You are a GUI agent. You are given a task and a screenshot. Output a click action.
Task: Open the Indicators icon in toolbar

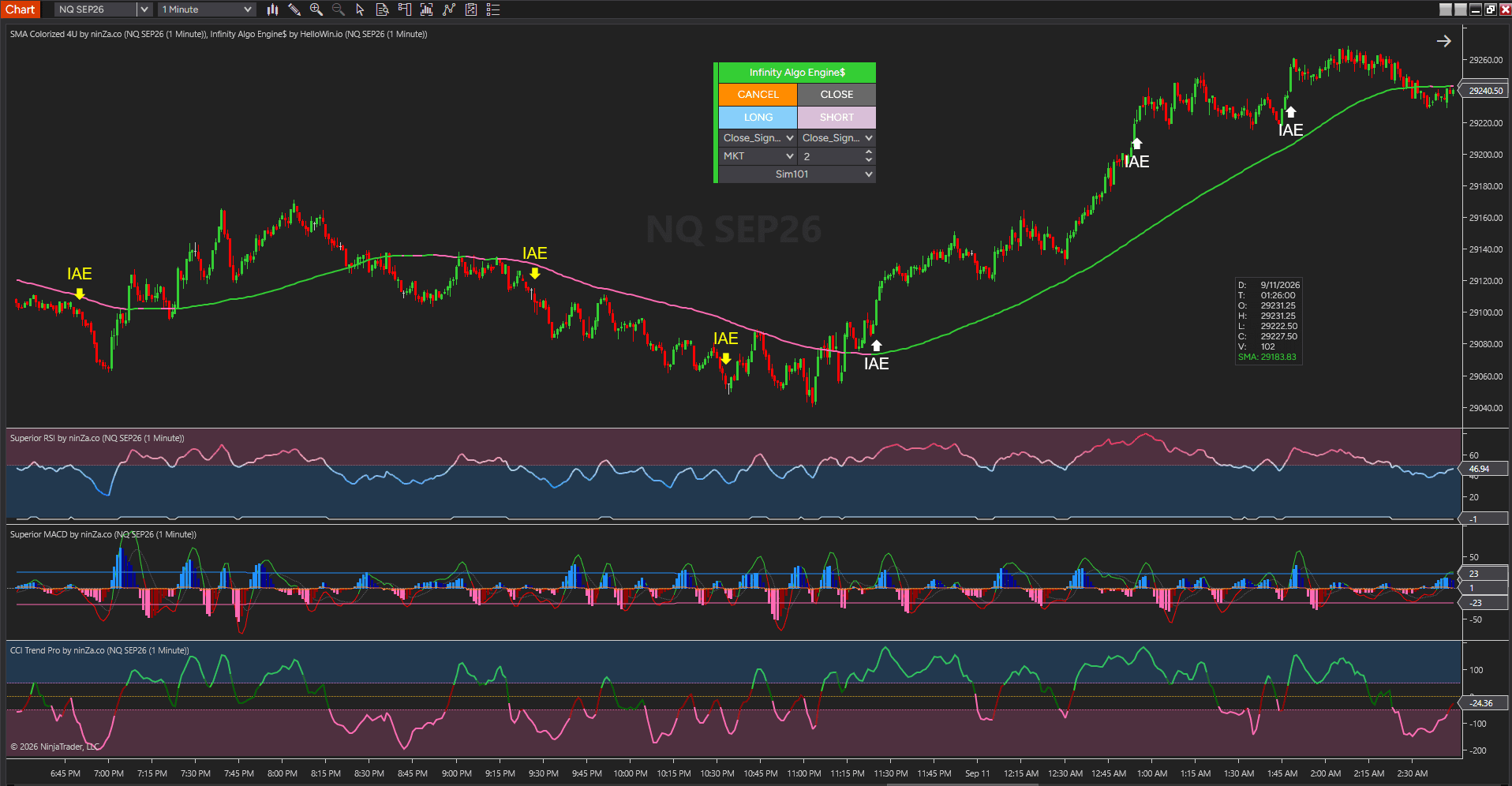[x=427, y=9]
